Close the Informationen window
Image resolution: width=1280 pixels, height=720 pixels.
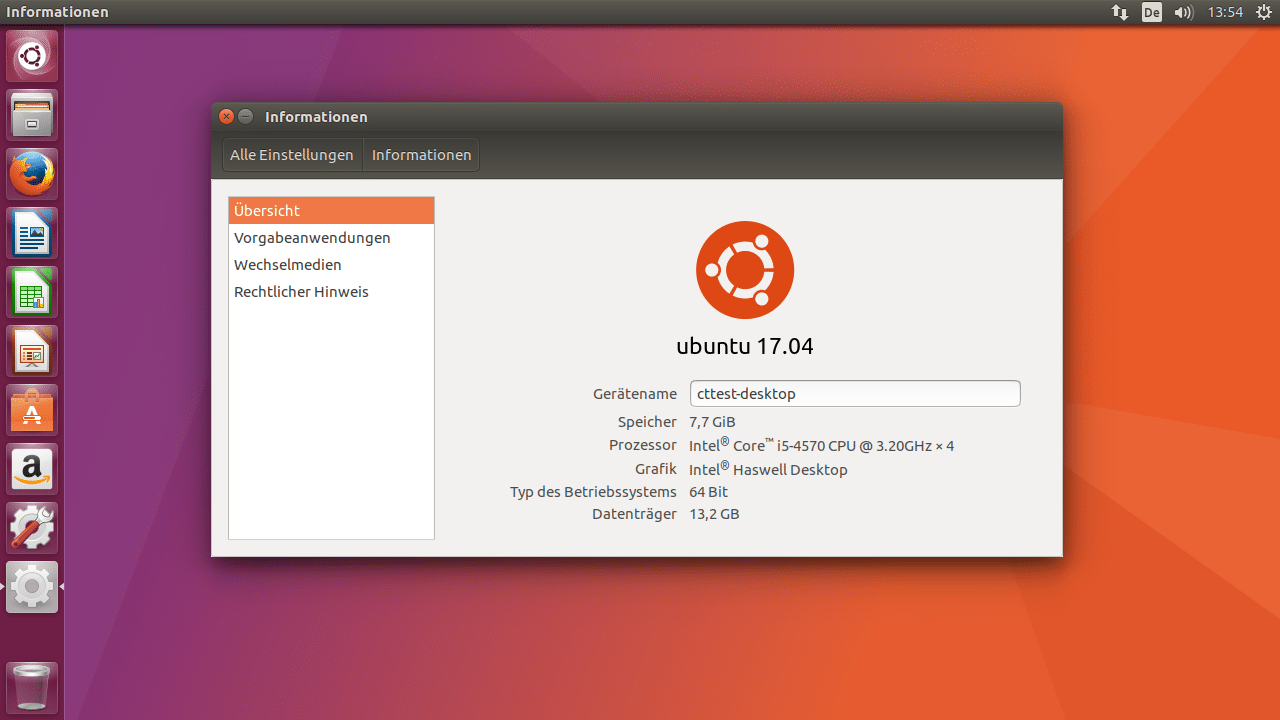(226, 116)
